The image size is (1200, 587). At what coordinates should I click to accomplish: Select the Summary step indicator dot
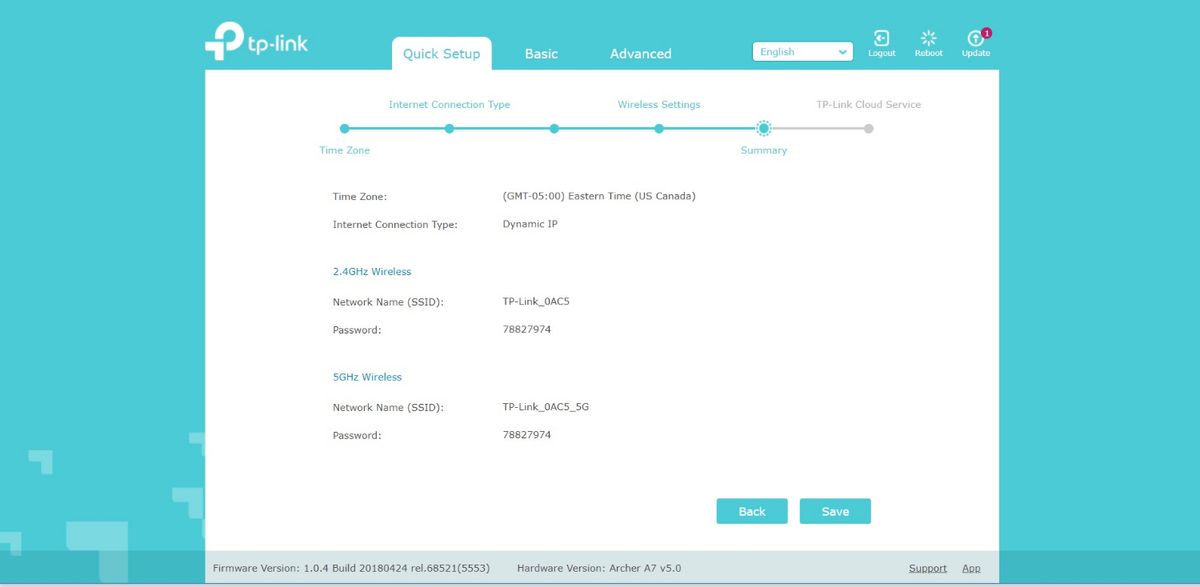point(764,128)
